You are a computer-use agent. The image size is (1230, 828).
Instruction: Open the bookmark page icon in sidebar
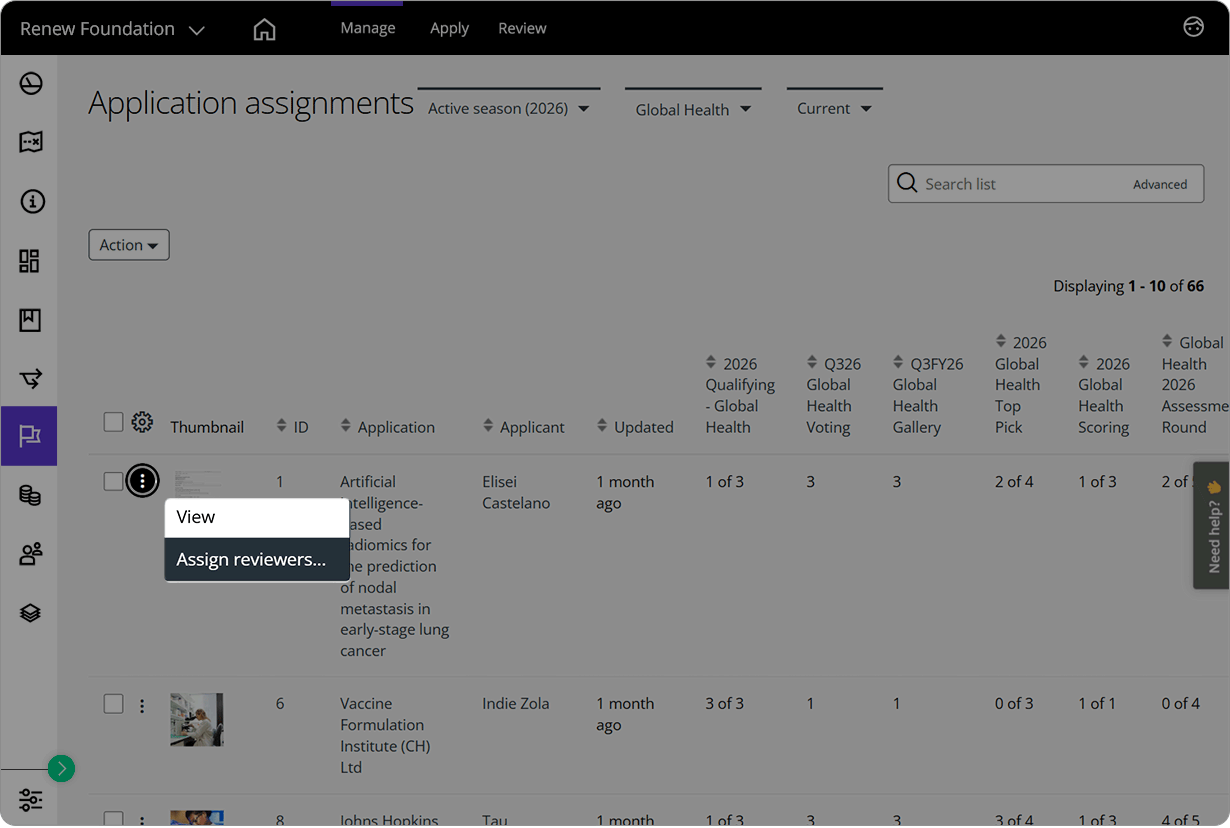(x=30, y=320)
